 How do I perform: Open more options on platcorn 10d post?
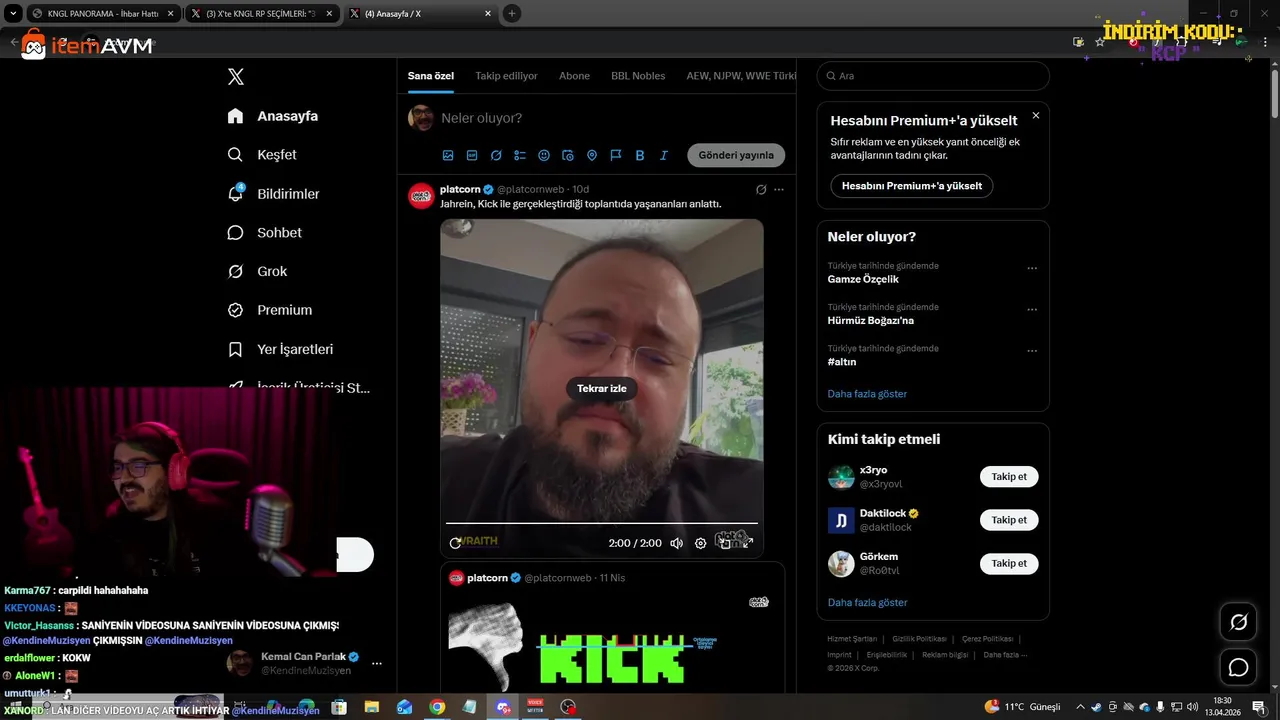[x=779, y=189]
